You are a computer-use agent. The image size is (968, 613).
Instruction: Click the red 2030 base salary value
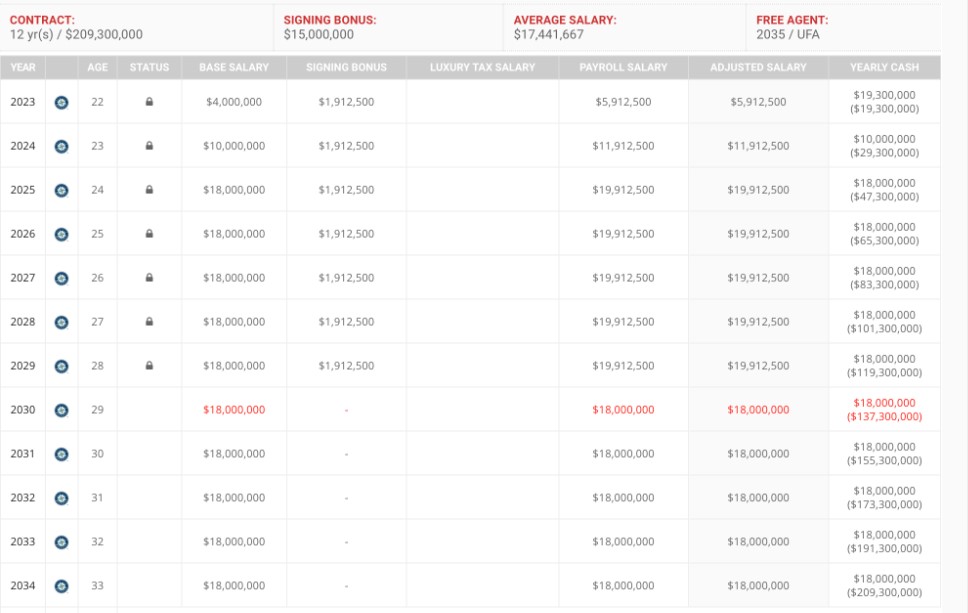pos(234,410)
